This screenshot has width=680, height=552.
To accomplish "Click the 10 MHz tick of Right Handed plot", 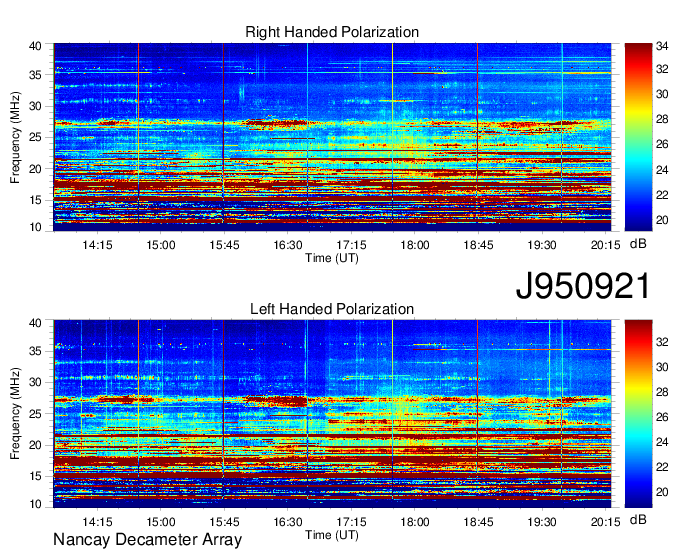I will (35, 227).
